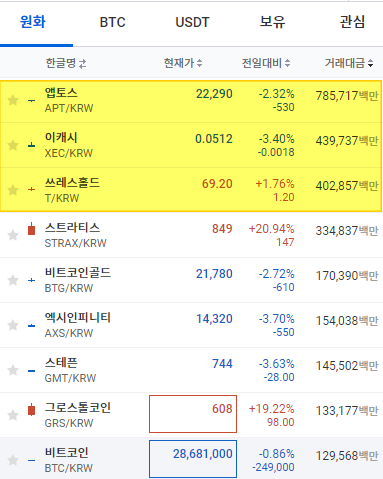Click the GRS/KRW ticker text
This screenshot has height=479, width=383.
click(69, 423)
